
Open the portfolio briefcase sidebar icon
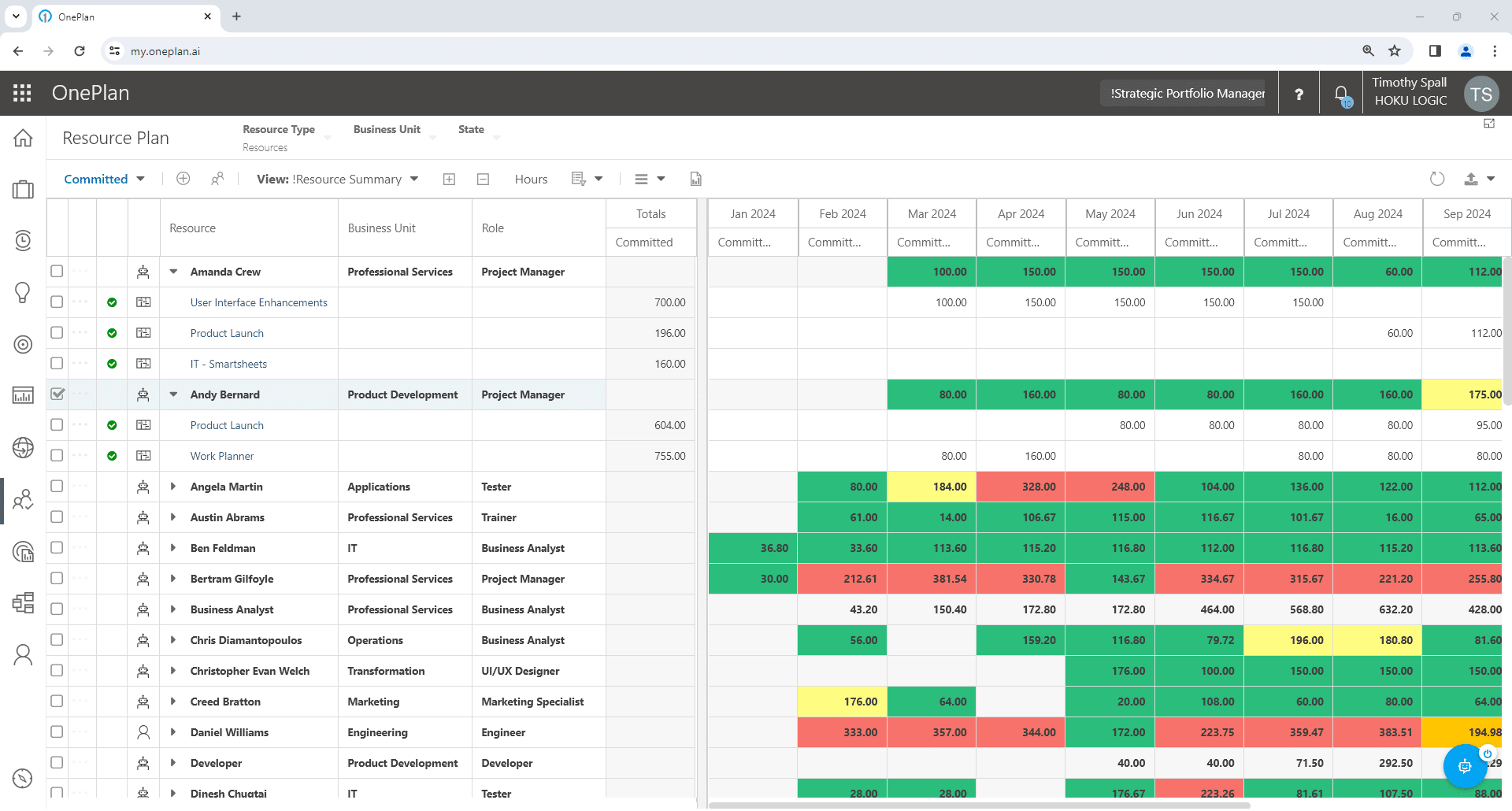click(x=23, y=189)
